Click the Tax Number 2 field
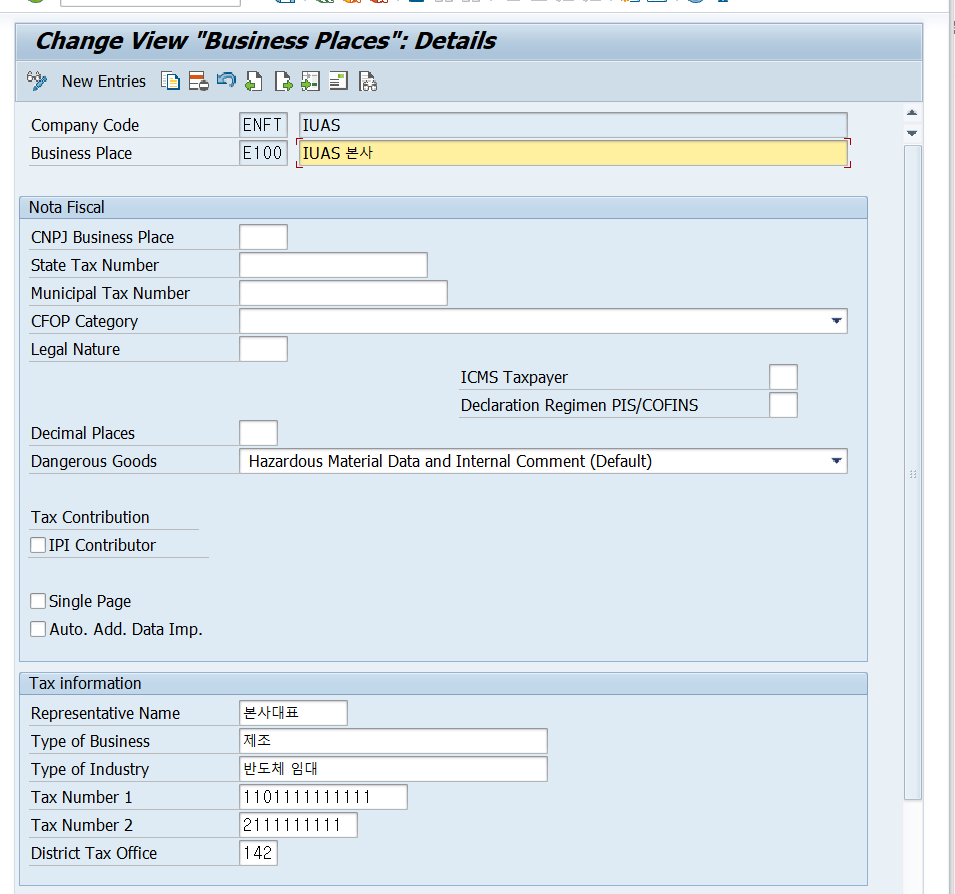Viewport: 955px width, 894px height. point(298,825)
